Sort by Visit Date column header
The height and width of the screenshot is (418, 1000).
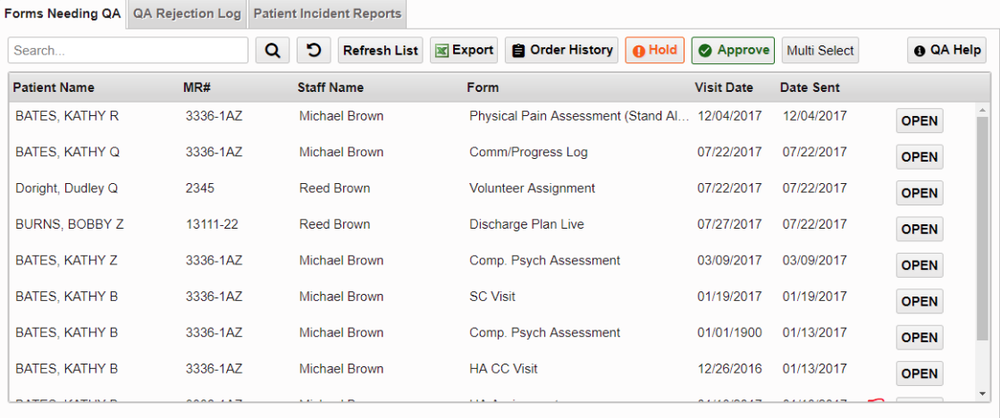click(x=724, y=88)
